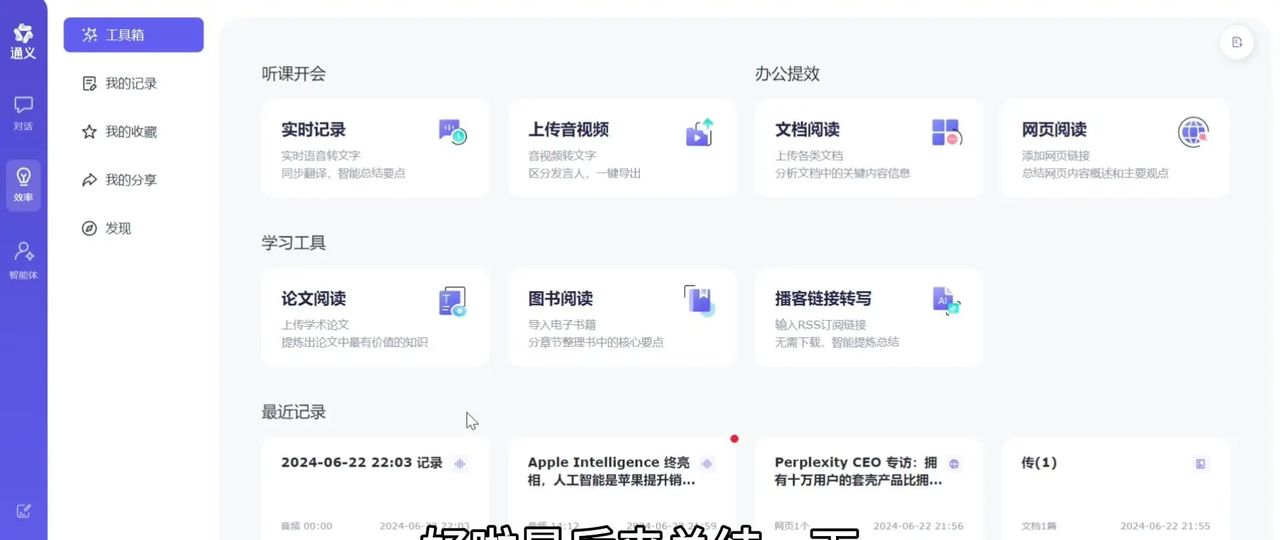Click the 音视频转文字 subtitle
This screenshot has height=540, width=1280.
[x=562, y=156]
